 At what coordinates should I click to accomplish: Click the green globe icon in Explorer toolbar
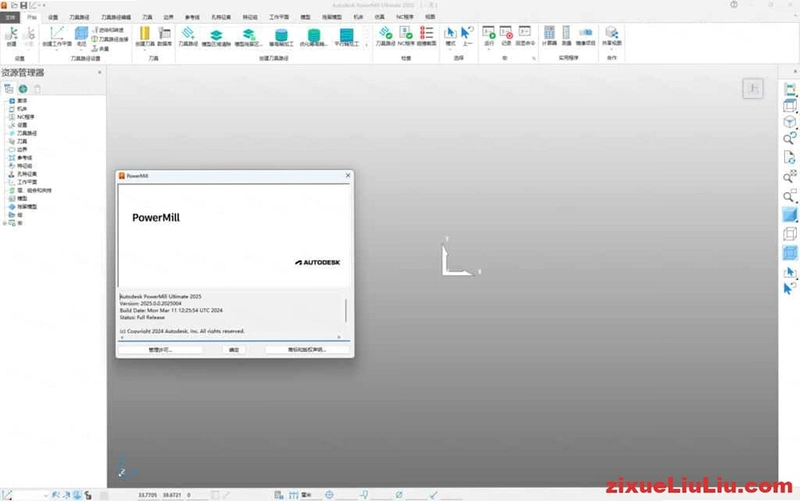(x=23, y=89)
